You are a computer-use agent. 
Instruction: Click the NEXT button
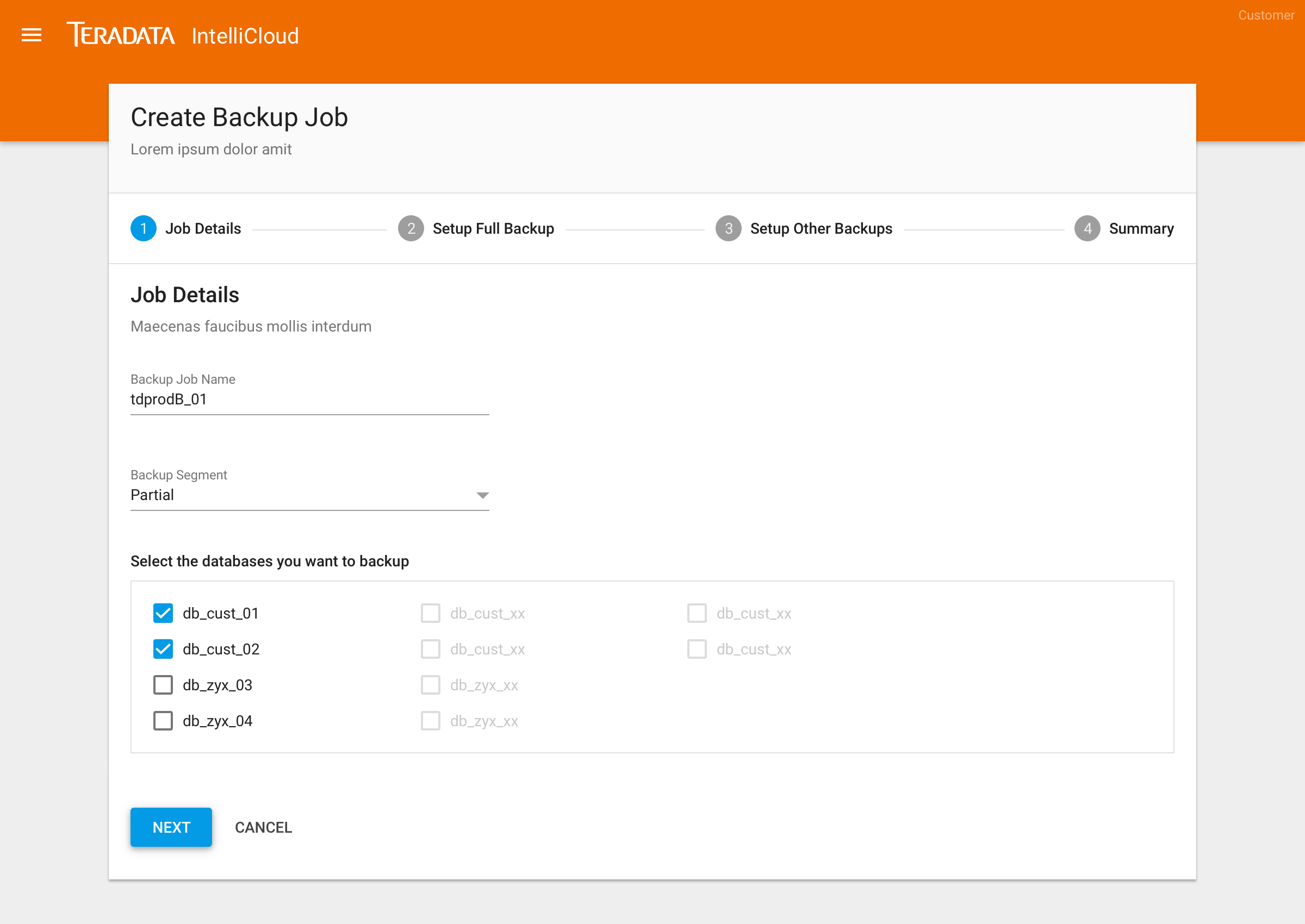(x=171, y=827)
